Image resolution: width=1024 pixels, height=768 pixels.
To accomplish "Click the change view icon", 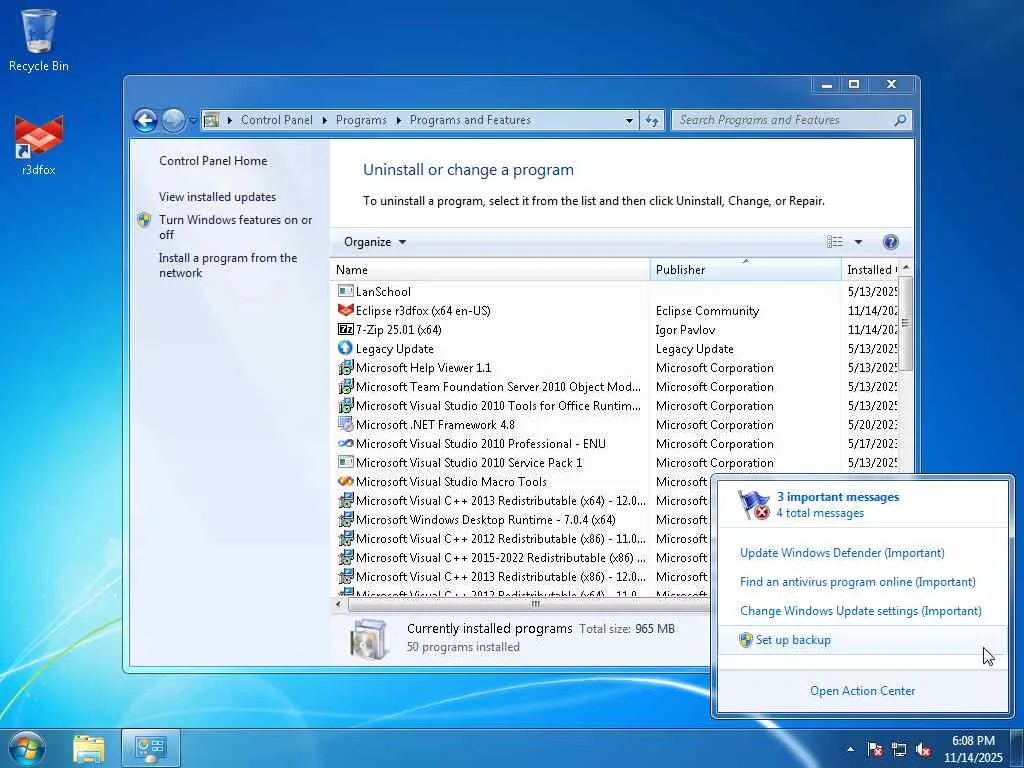I will click(x=835, y=242).
